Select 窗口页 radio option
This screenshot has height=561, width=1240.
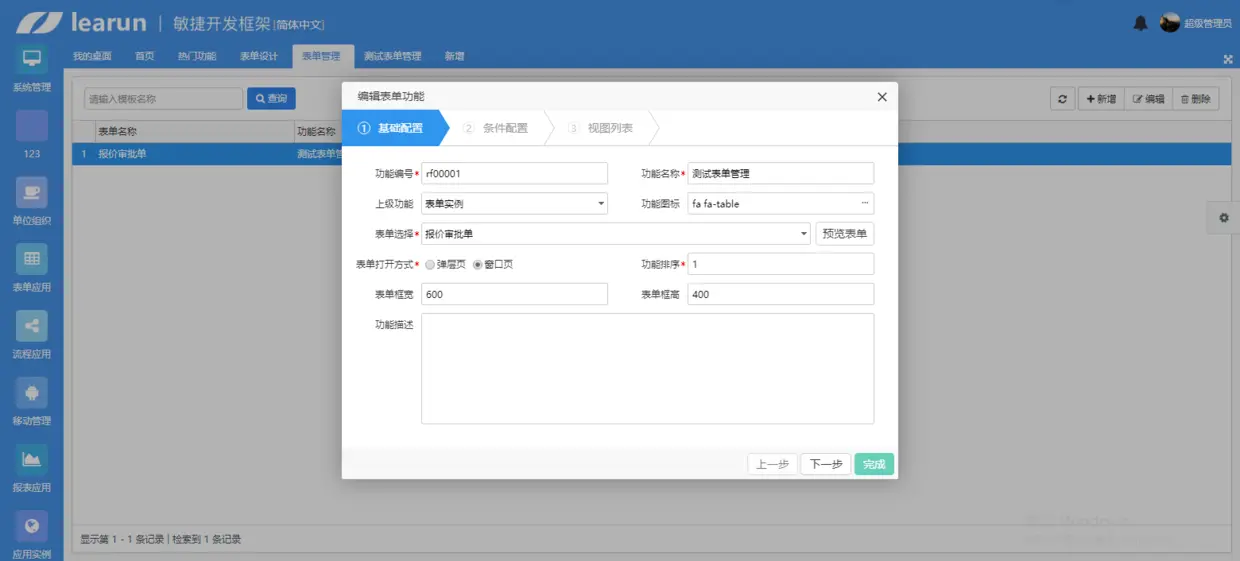click(478, 265)
